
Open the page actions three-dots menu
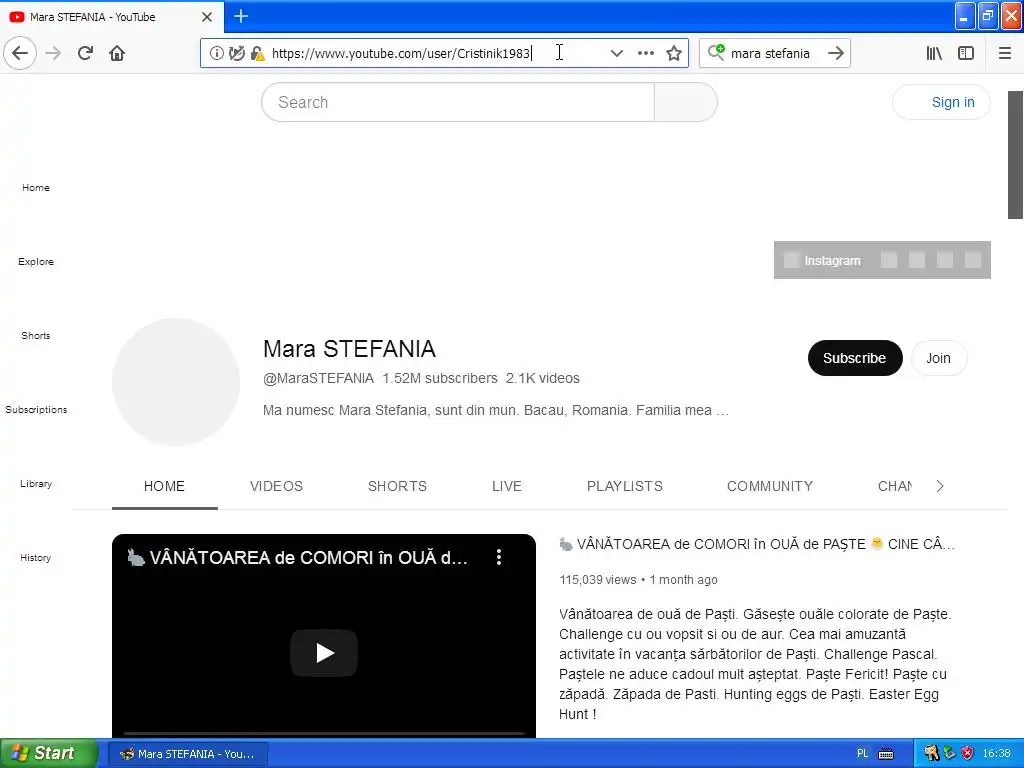(x=646, y=53)
